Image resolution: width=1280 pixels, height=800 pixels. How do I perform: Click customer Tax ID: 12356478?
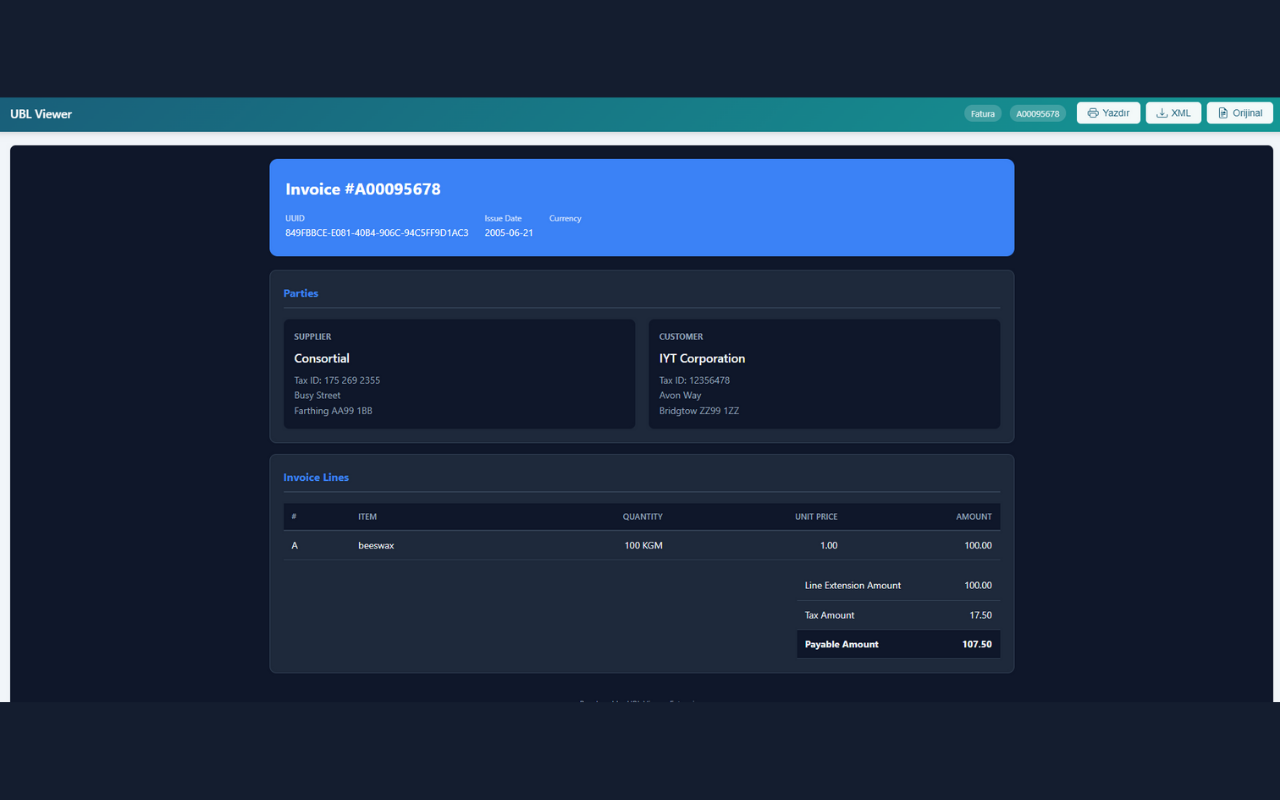point(694,380)
